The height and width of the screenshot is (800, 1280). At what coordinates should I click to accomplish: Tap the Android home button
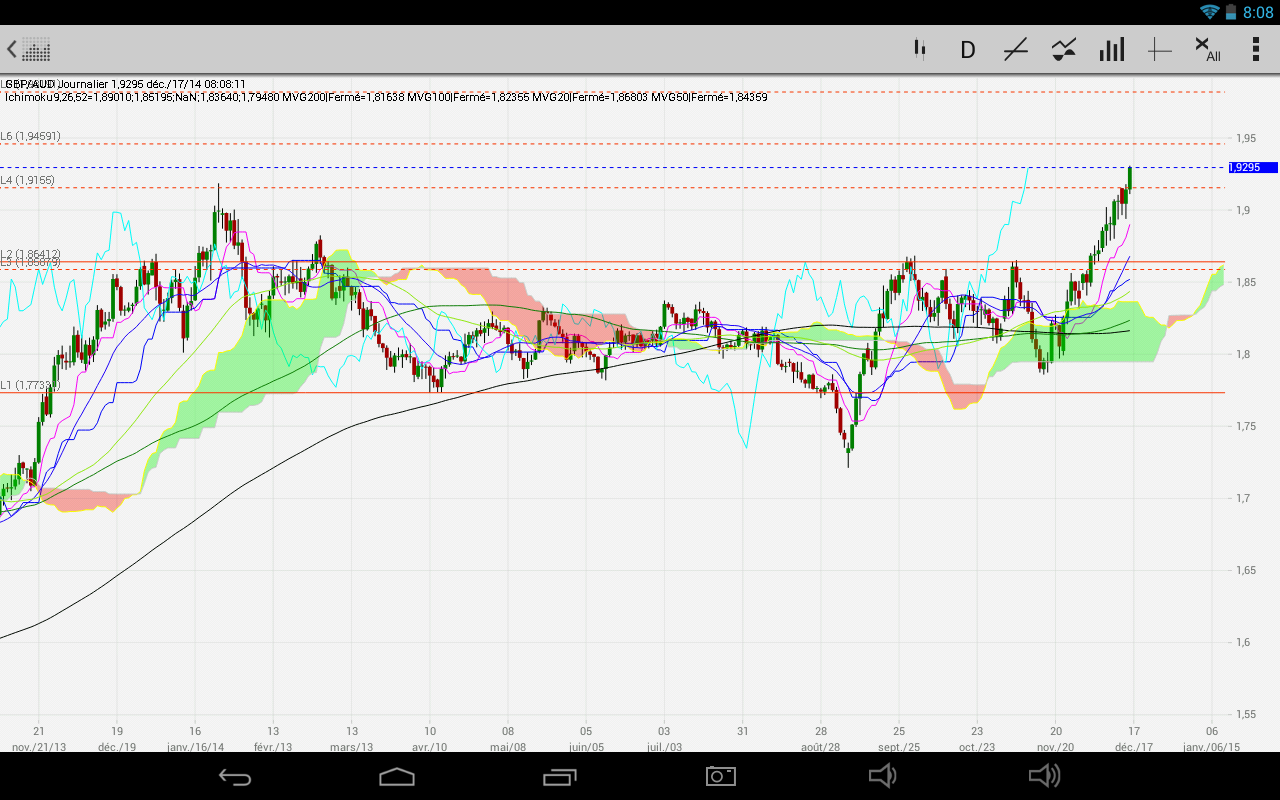397,776
